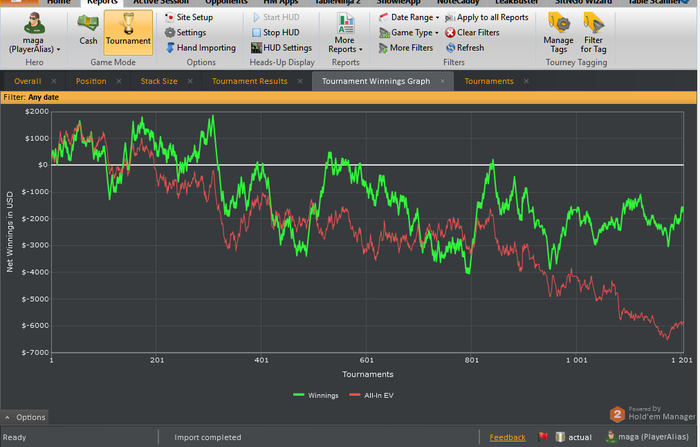Image resolution: width=700 pixels, height=447 pixels.
Task: Open Manage Tags
Action: tap(558, 33)
